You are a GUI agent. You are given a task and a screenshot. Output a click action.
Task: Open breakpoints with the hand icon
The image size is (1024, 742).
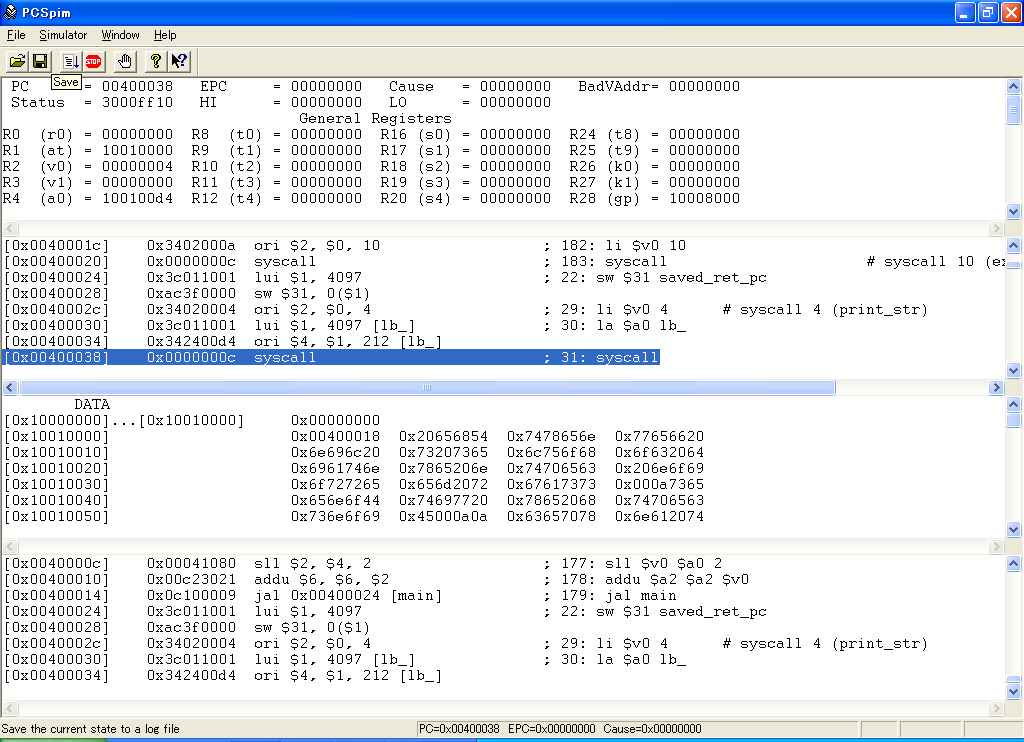[x=124, y=61]
